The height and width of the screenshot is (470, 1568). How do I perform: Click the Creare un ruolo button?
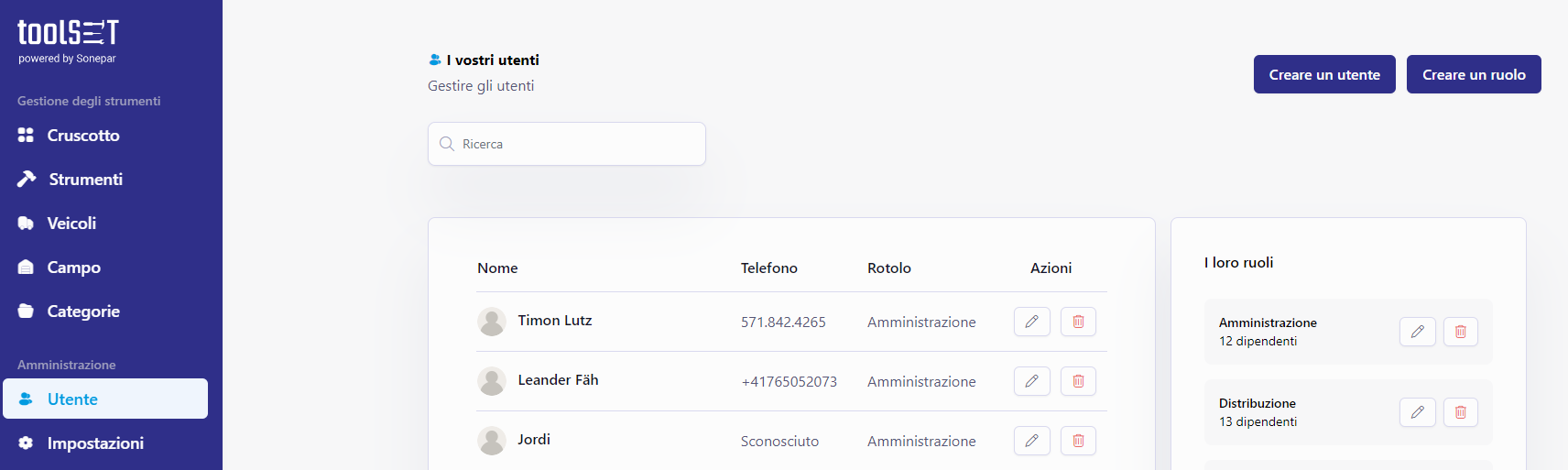point(1474,74)
